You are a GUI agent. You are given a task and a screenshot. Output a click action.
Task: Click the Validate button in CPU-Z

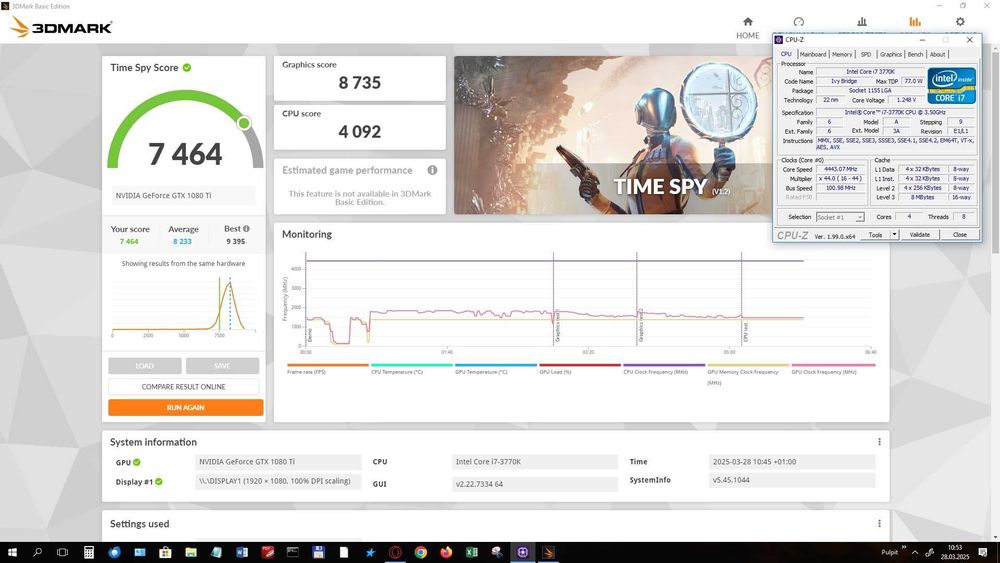click(920, 235)
